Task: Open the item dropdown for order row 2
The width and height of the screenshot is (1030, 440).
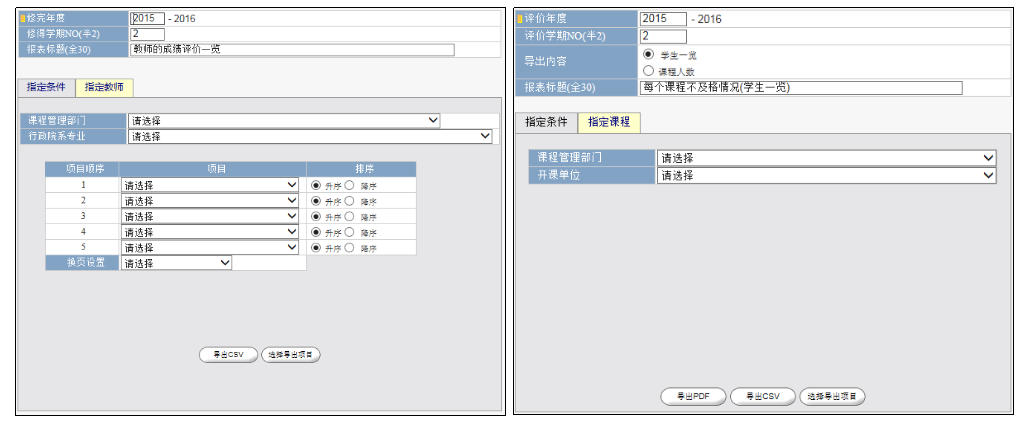Action: click(x=210, y=201)
